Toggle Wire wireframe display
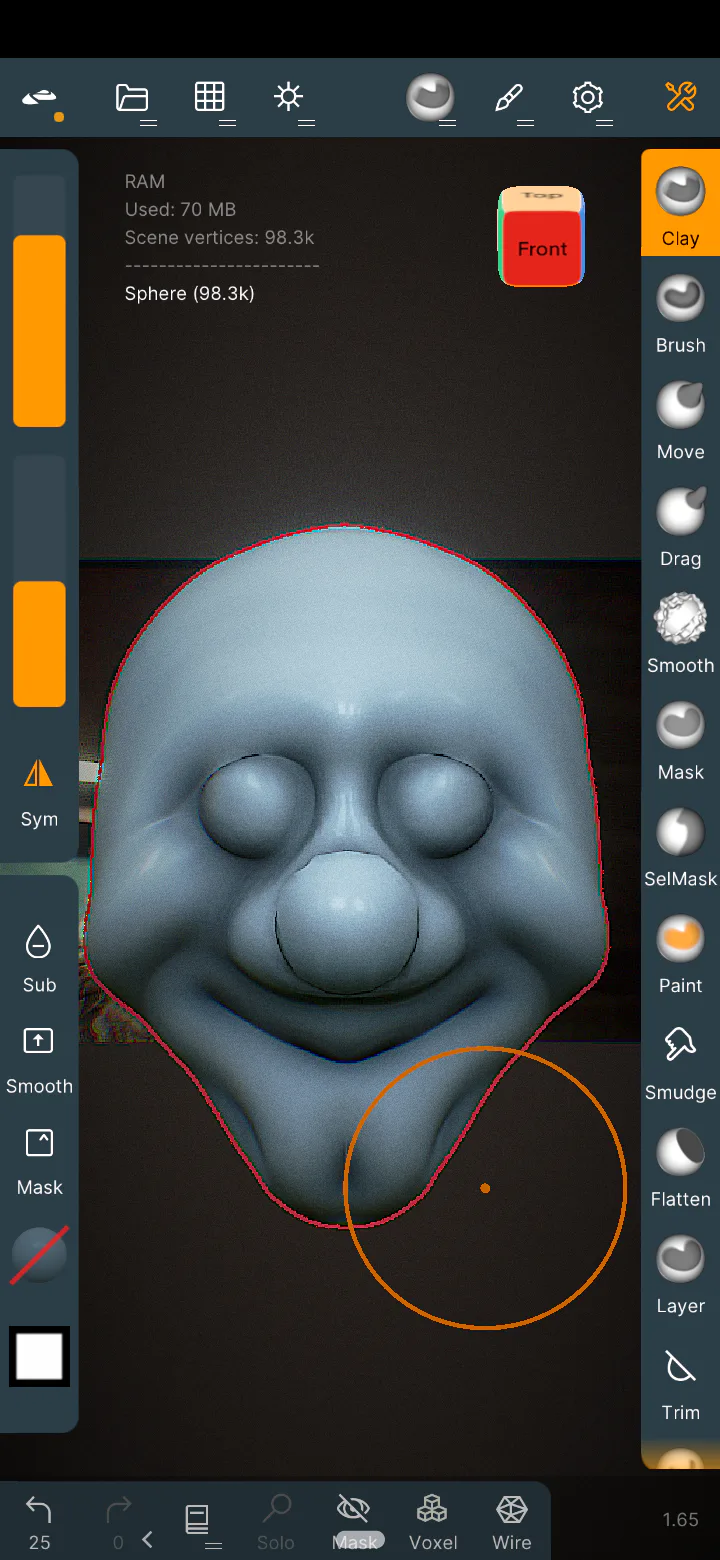 [512, 1522]
